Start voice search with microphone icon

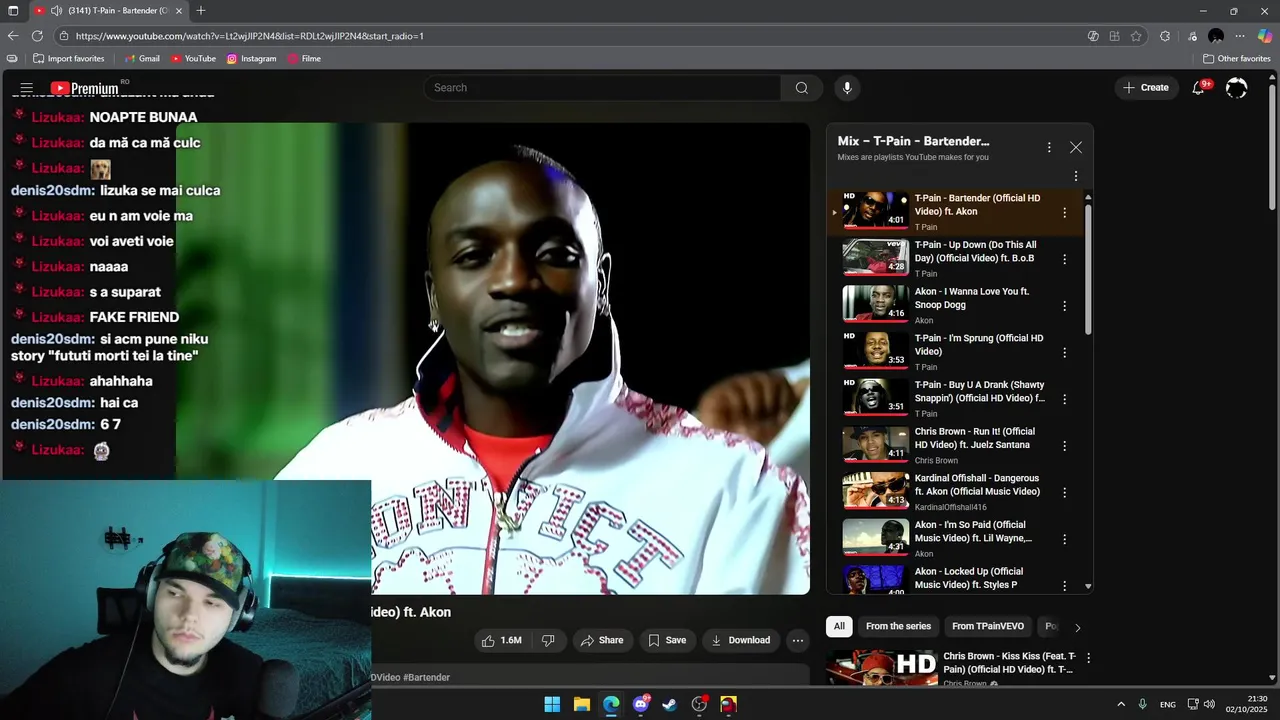coord(847,88)
